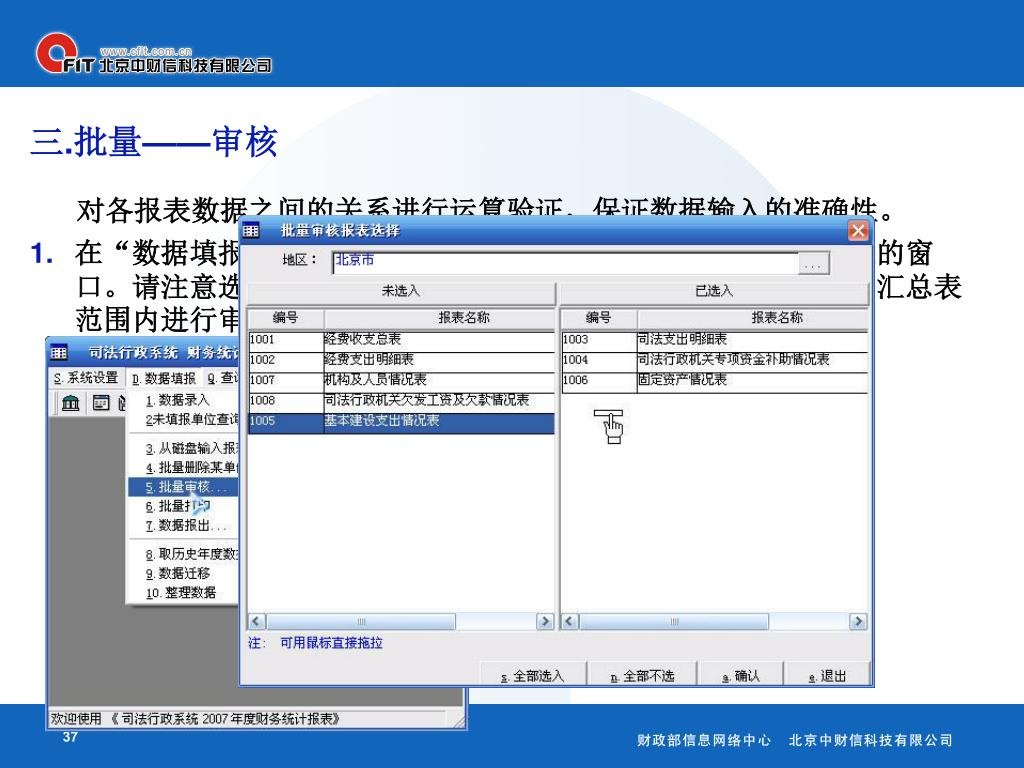Click the 未选入 panel header
Screen dimensions: 1024x768
(401, 291)
